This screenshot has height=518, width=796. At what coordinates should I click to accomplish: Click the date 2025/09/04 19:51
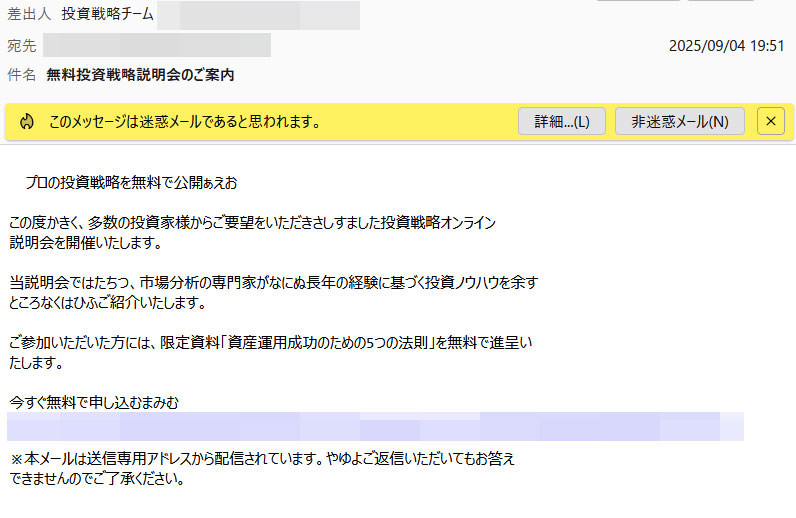[x=726, y=46]
